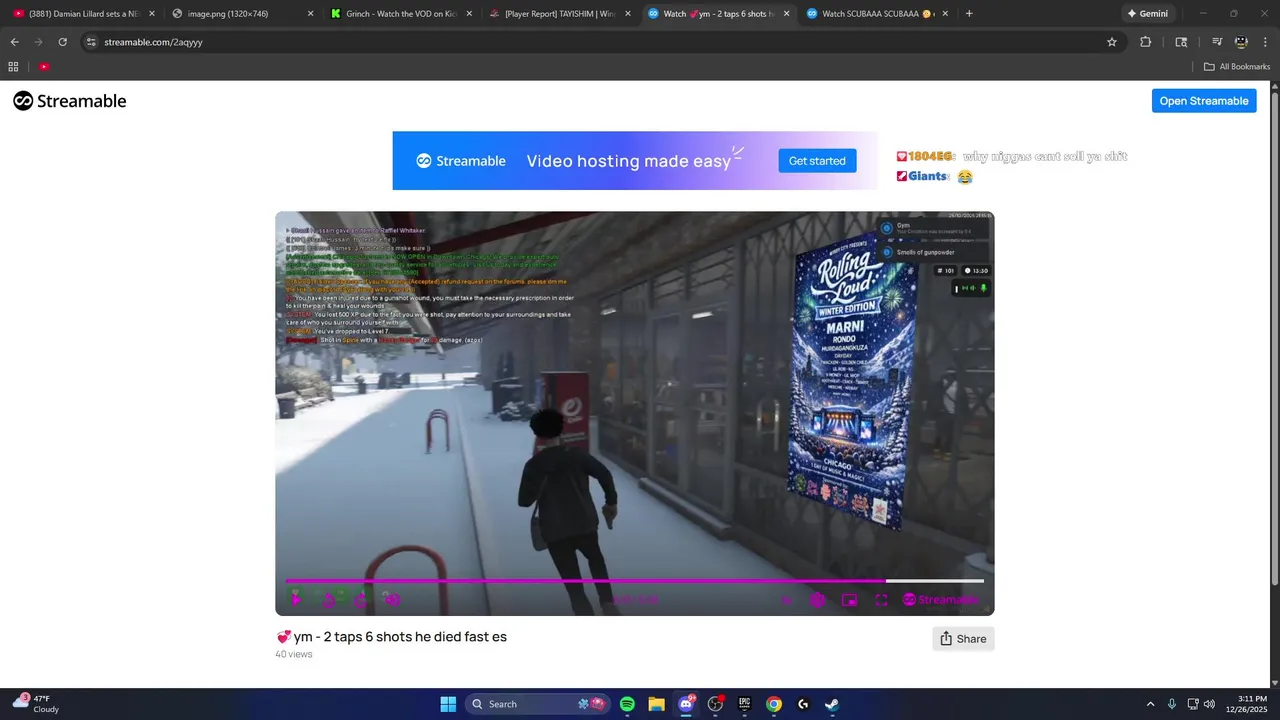The height and width of the screenshot is (720, 1280).
Task: Open the Chrome profile avatar
Action: [x=1241, y=42]
